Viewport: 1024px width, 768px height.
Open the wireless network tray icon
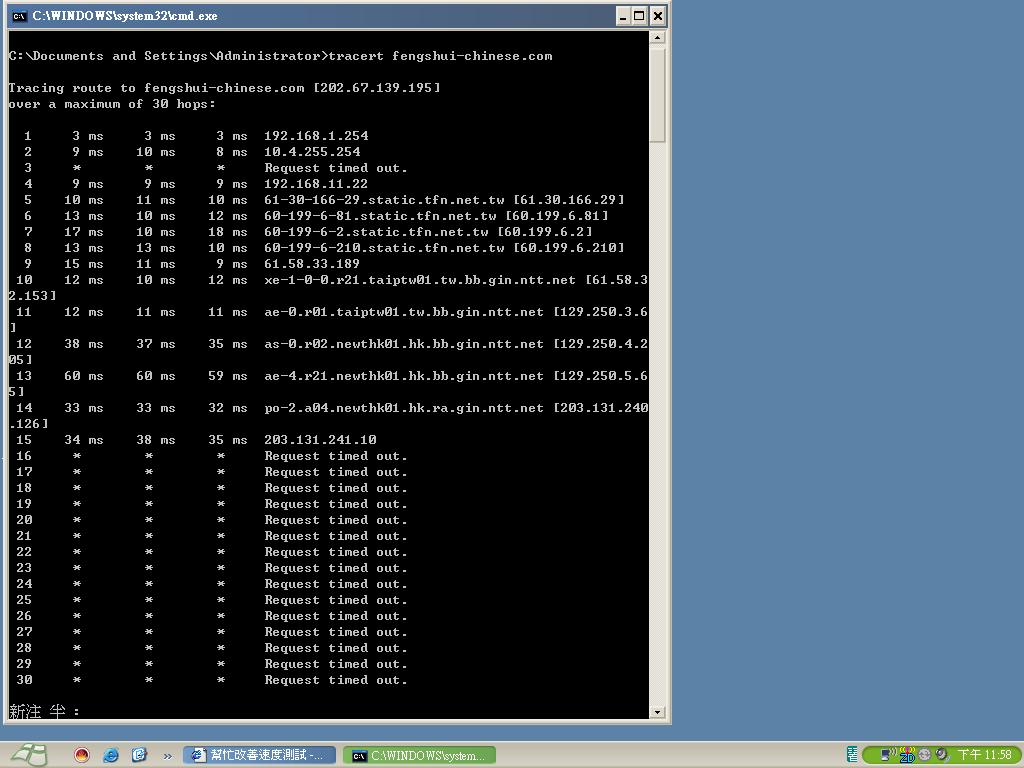[889, 755]
